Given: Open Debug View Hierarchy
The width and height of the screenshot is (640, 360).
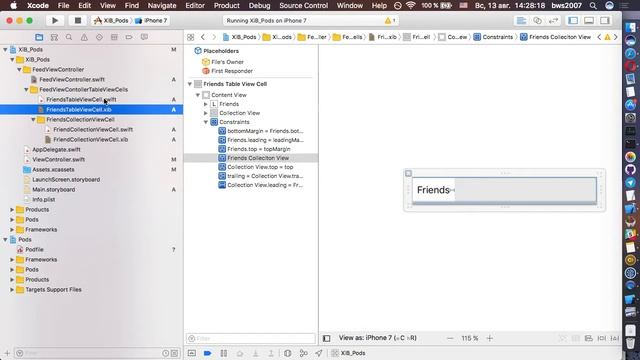Looking at the screenshot, I should click(x=287, y=353).
